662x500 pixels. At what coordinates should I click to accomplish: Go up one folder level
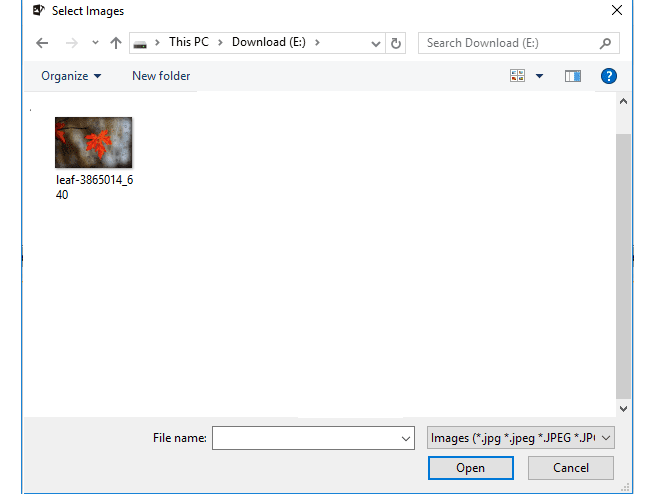pyautogui.click(x=116, y=43)
